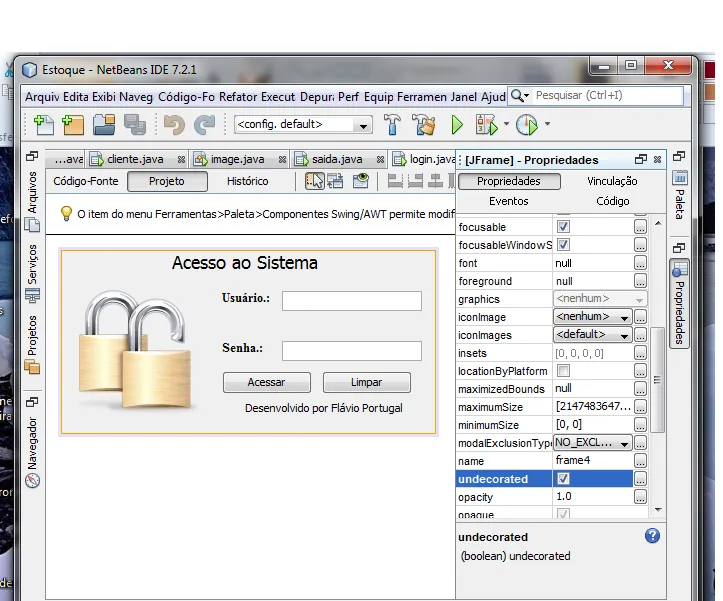723x601 pixels.
Task: Activate the Selection Mode cursor icon
Action: pyautogui.click(x=314, y=181)
